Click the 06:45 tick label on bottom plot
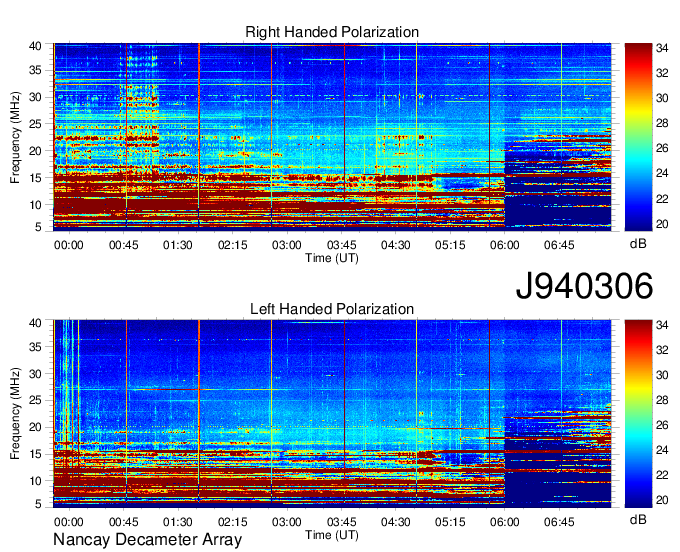This screenshot has width=680, height=552. point(559,522)
